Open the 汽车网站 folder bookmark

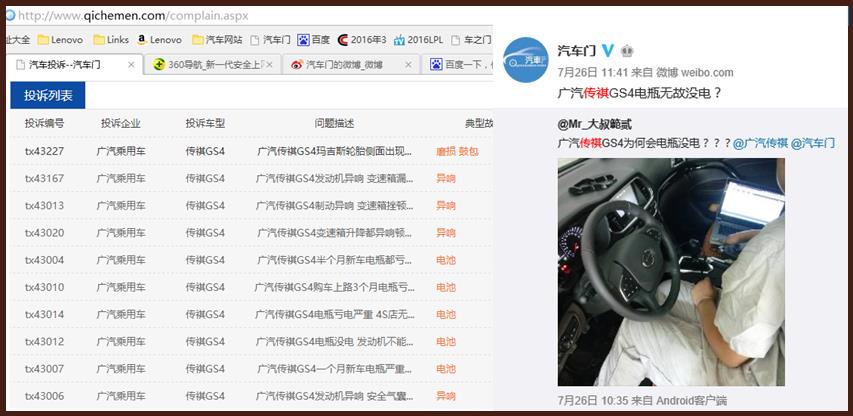[x=217, y=40]
